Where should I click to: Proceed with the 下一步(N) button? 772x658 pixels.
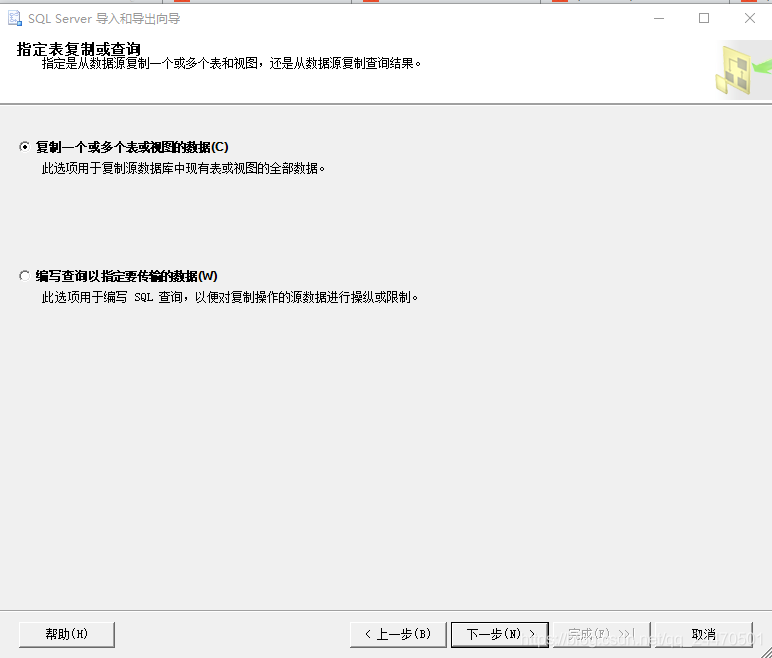499,634
